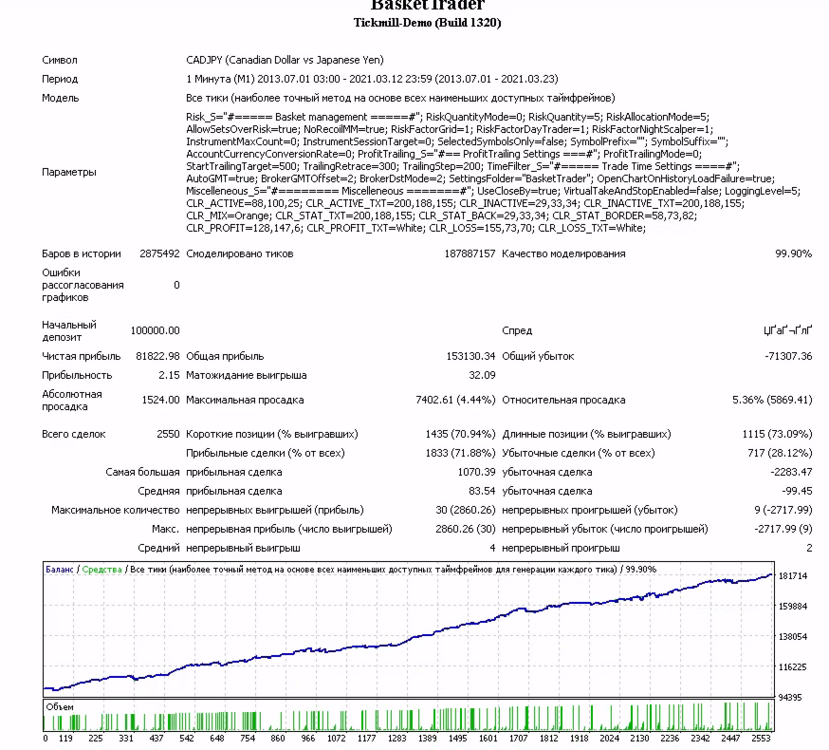Select the max consecutive profit 2860.26 (30)
This screenshot has width=829, height=750.
(465, 530)
